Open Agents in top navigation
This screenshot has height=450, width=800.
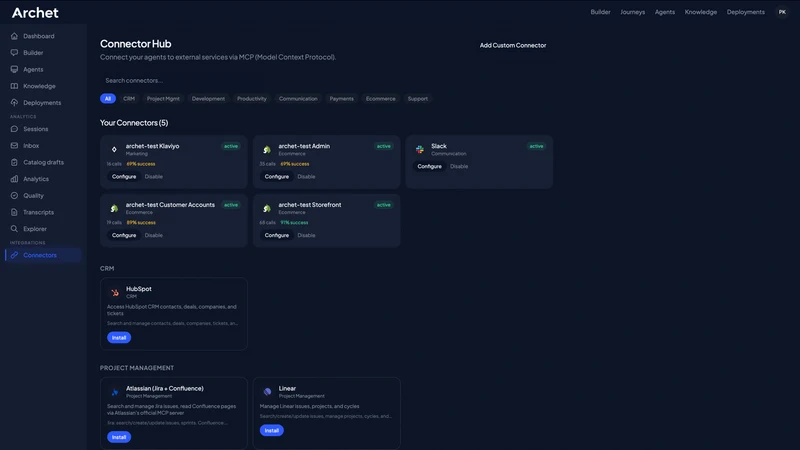point(665,12)
